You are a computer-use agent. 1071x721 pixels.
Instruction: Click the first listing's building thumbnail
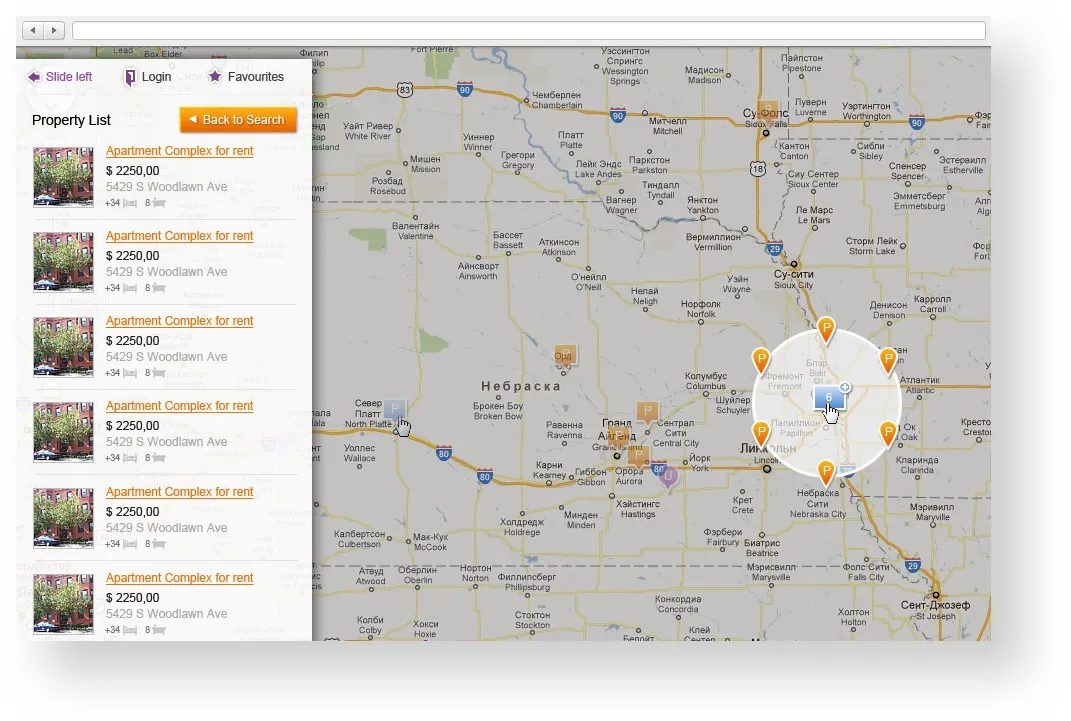[64, 177]
